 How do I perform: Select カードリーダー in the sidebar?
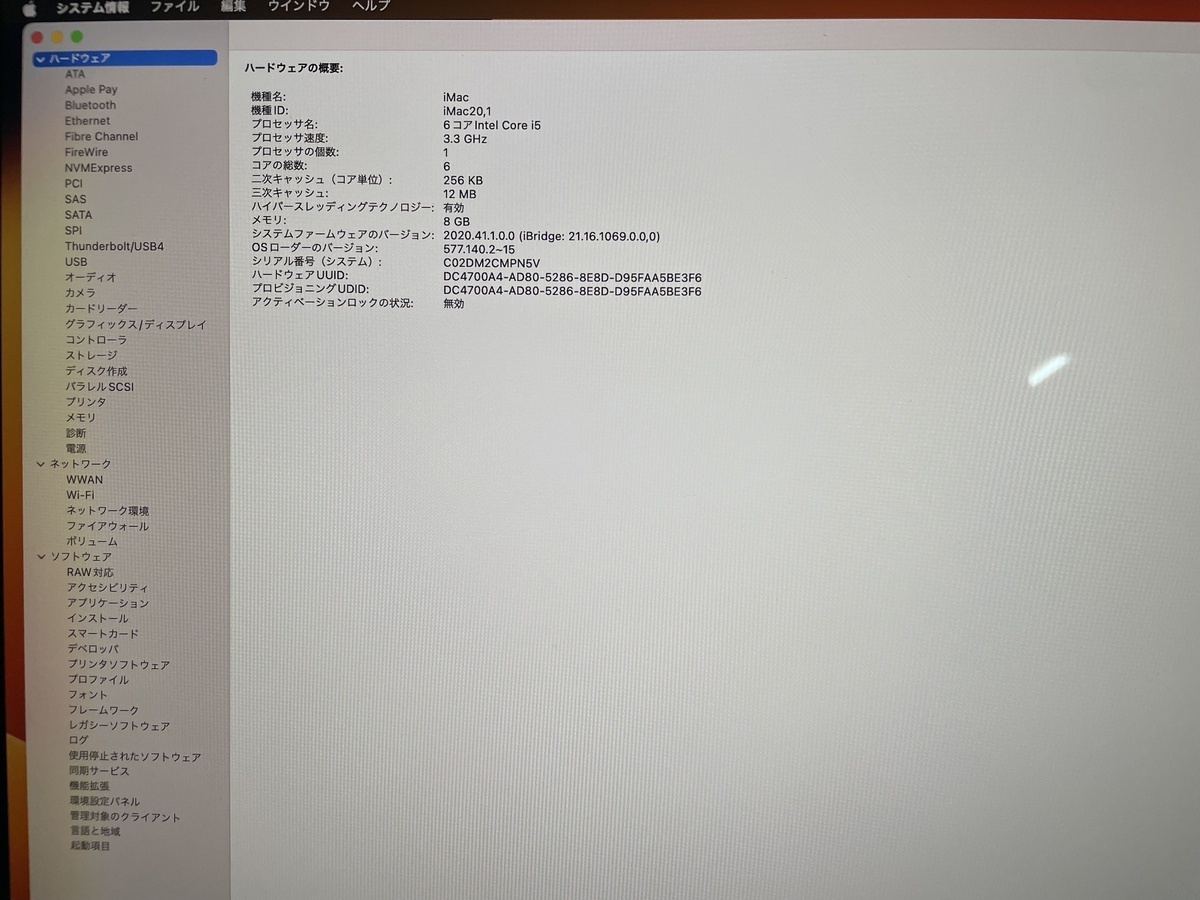tap(102, 309)
